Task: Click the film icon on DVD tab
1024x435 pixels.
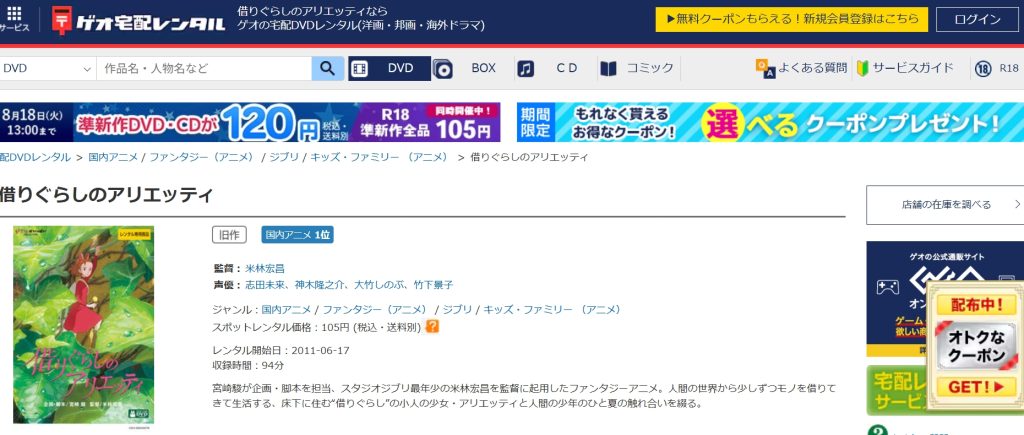Action: 360,68
